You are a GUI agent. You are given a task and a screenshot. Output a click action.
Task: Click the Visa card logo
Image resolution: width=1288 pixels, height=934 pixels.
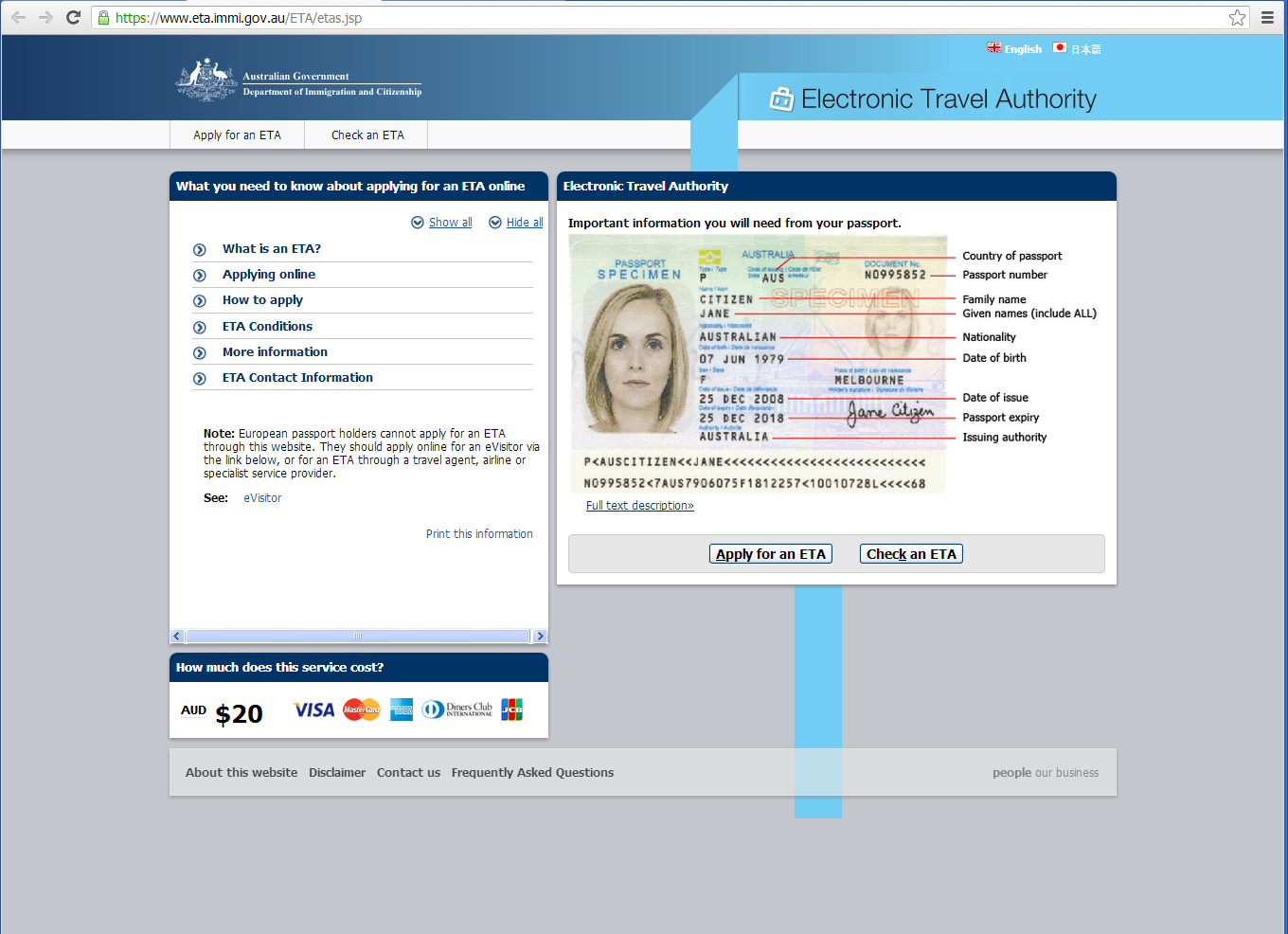(x=313, y=709)
